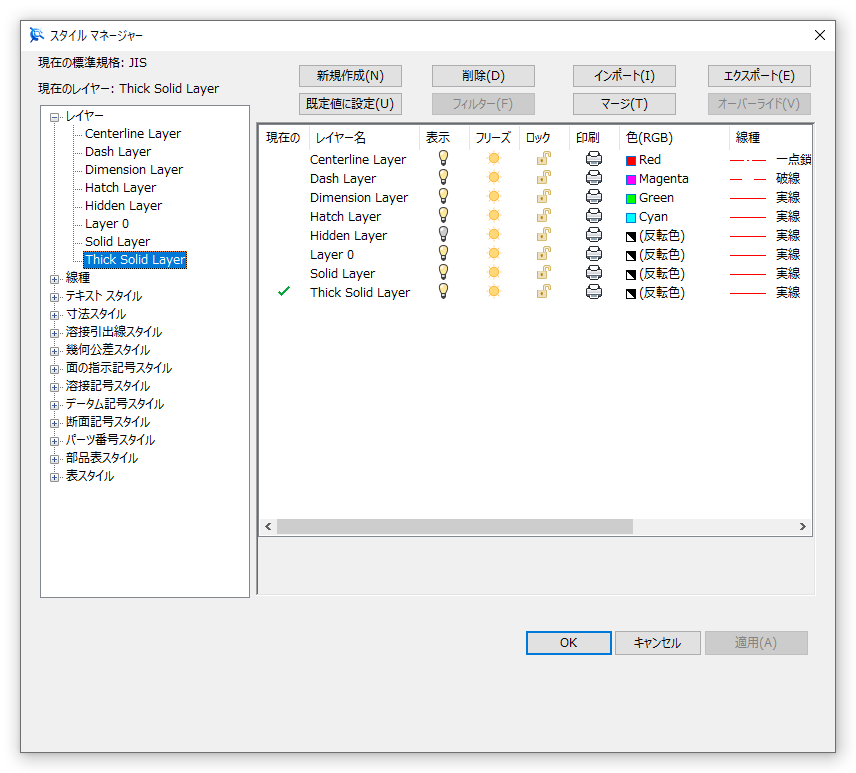The height and width of the screenshot is (773, 856).
Task: Turn off the Layer 0 light bulb
Action: tap(443, 254)
